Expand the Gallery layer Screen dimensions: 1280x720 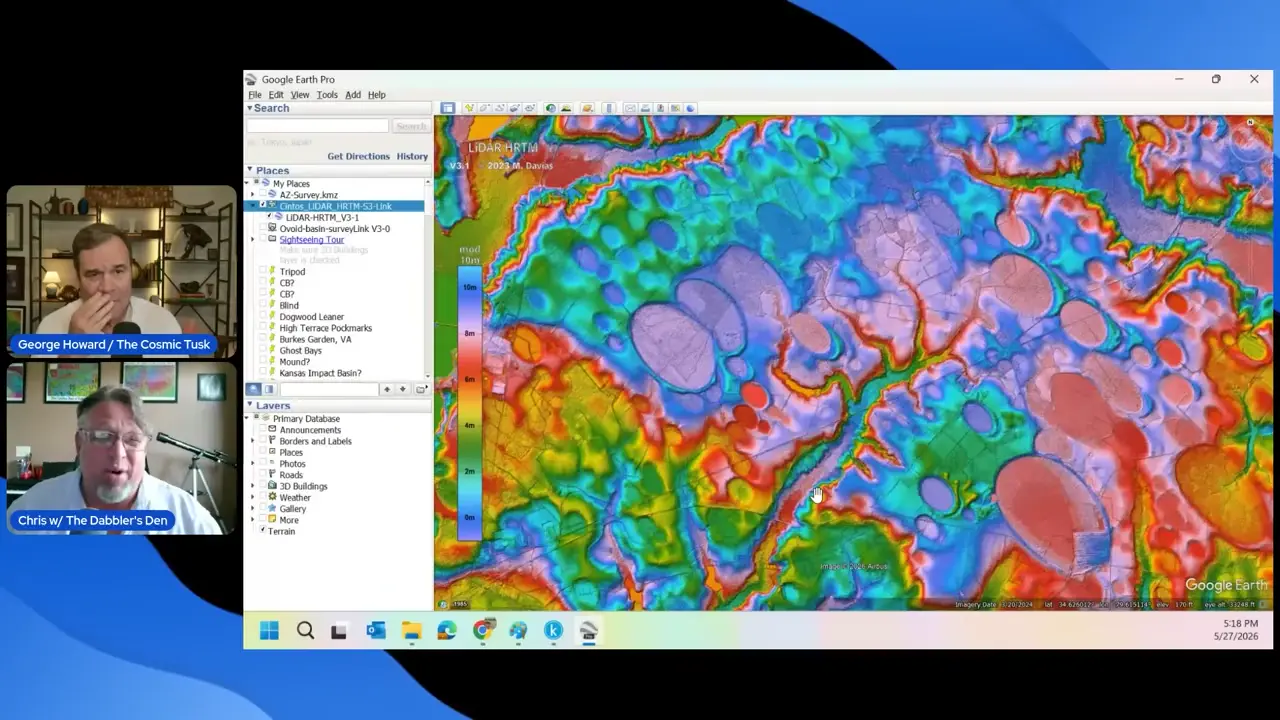click(252, 509)
